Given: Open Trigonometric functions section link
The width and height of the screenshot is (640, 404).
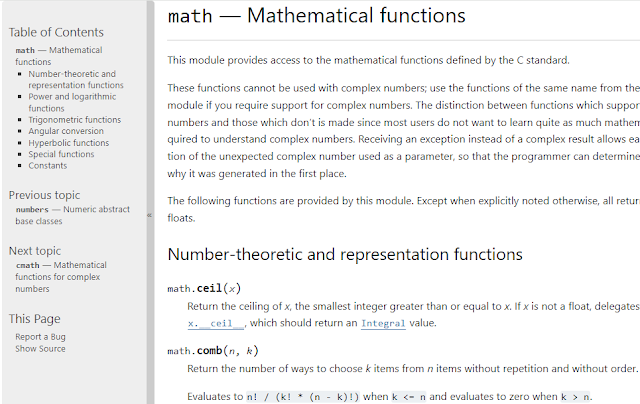Looking at the screenshot, I should point(75,120).
